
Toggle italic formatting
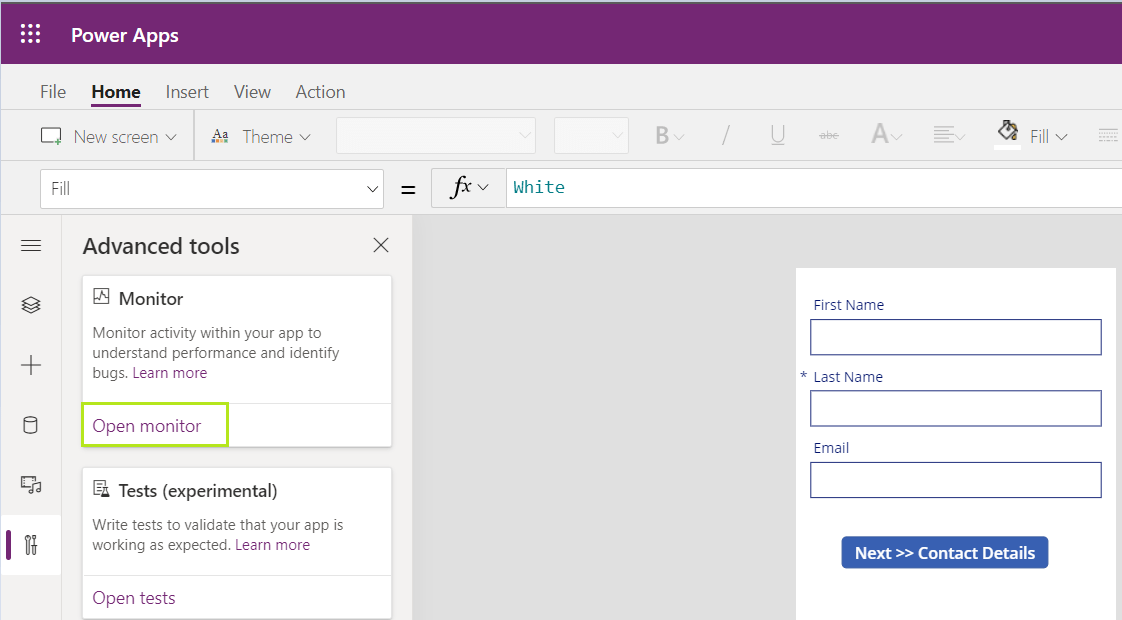tap(726, 135)
